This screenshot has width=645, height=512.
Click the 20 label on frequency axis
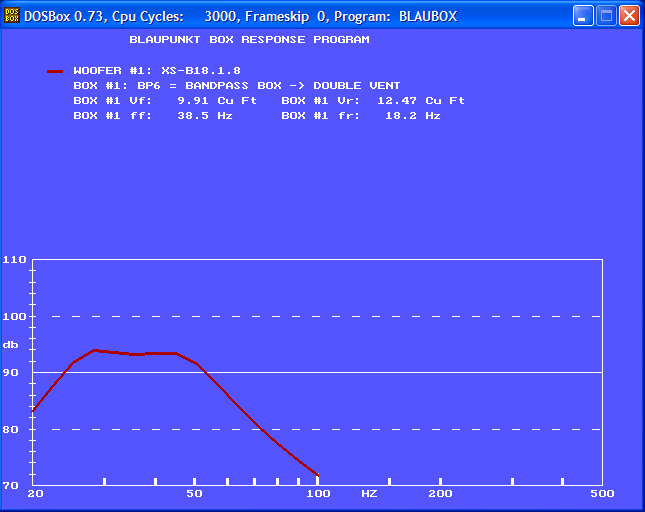(x=35, y=494)
